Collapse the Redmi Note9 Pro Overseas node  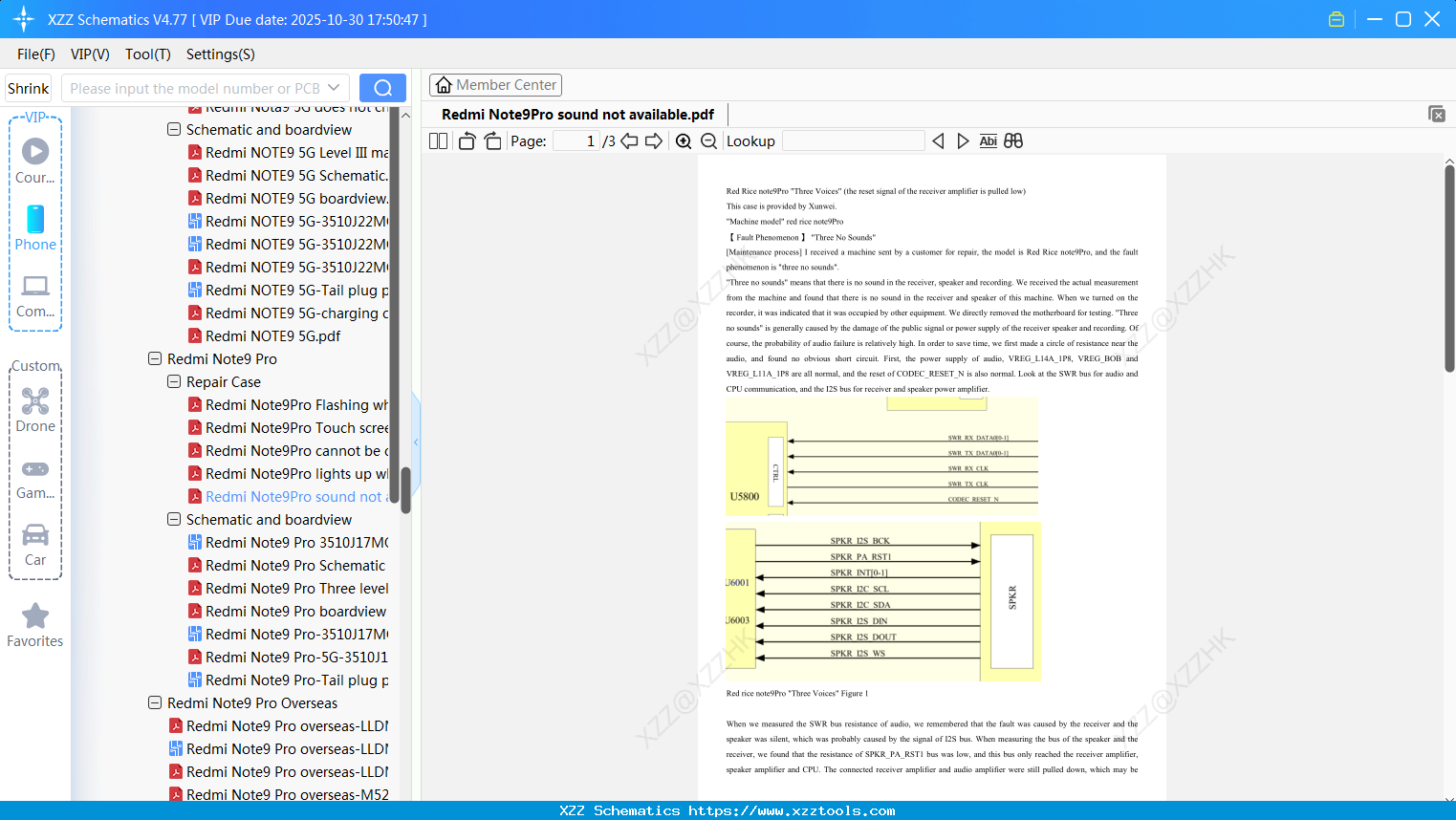155,703
